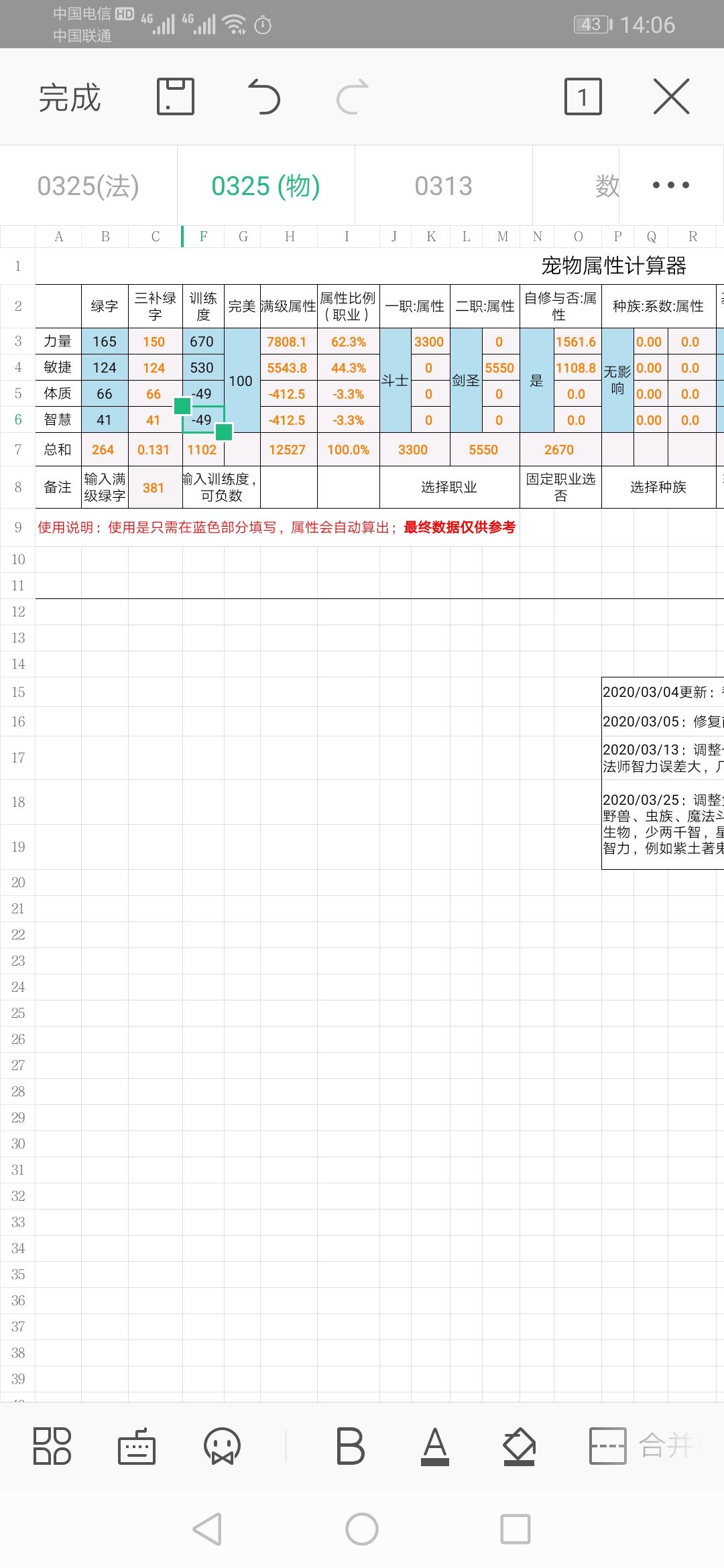Select the 是 self-cultivation cell
The width and height of the screenshot is (724, 1568).
tap(537, 380)
